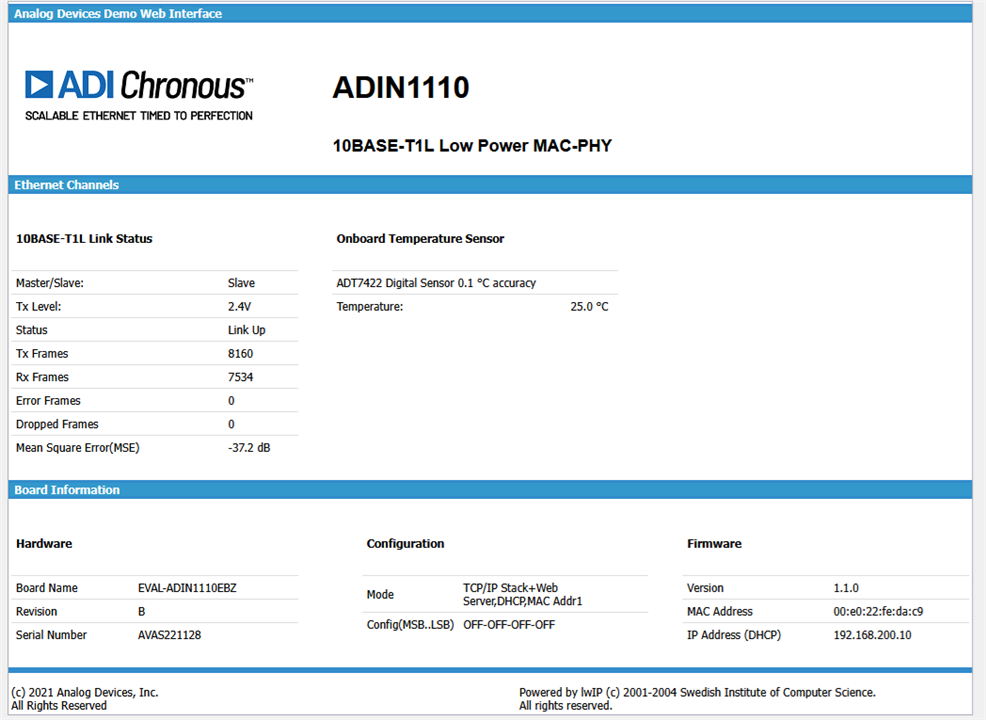This screenshot has height=720, width=986.
Task: Select the board name EVAL-ADIN1110EBZ
Action: pos(187,588)
